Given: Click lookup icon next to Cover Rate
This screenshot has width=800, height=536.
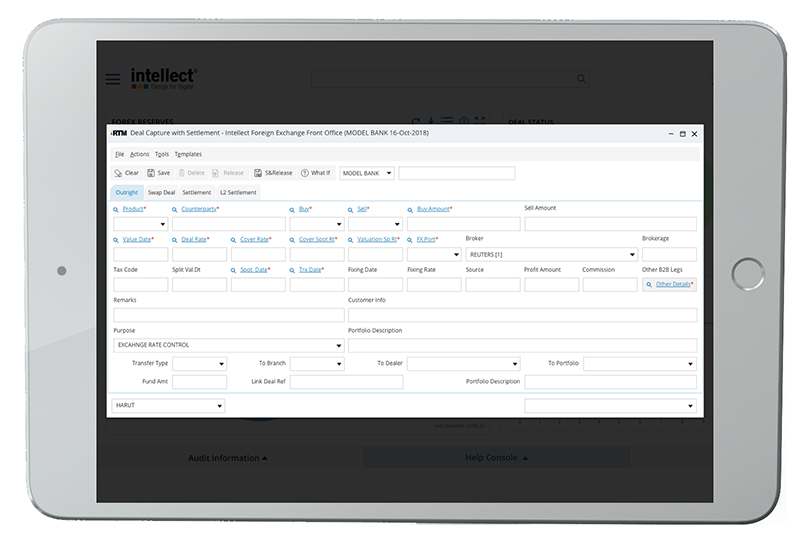Looking at the screenshot, I should coord(233,240).
